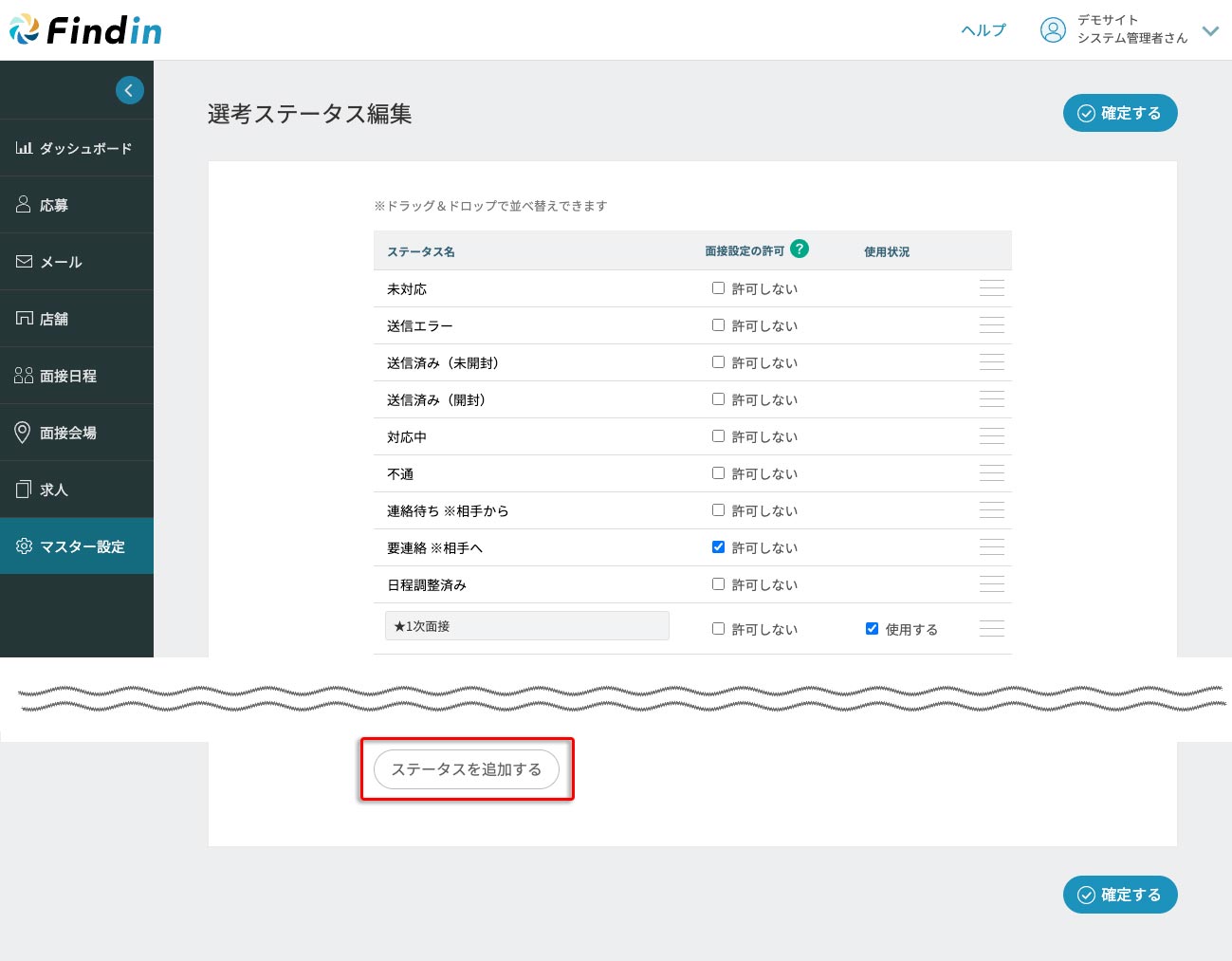Click ステータスを追加する button
This screenshot has width=1232, height=961.
tap(467, 769)
